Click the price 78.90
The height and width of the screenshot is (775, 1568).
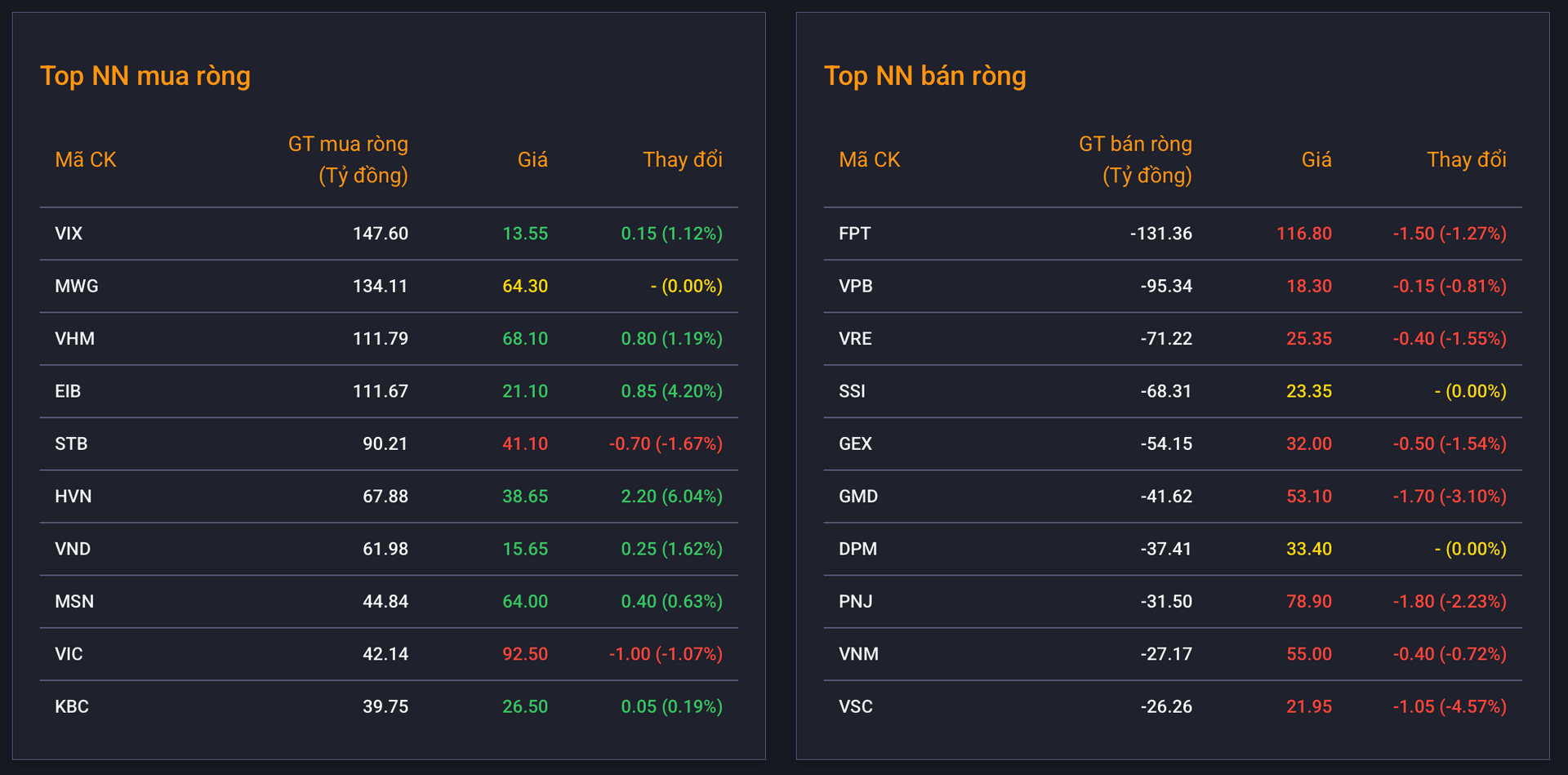click(1309, 601)
